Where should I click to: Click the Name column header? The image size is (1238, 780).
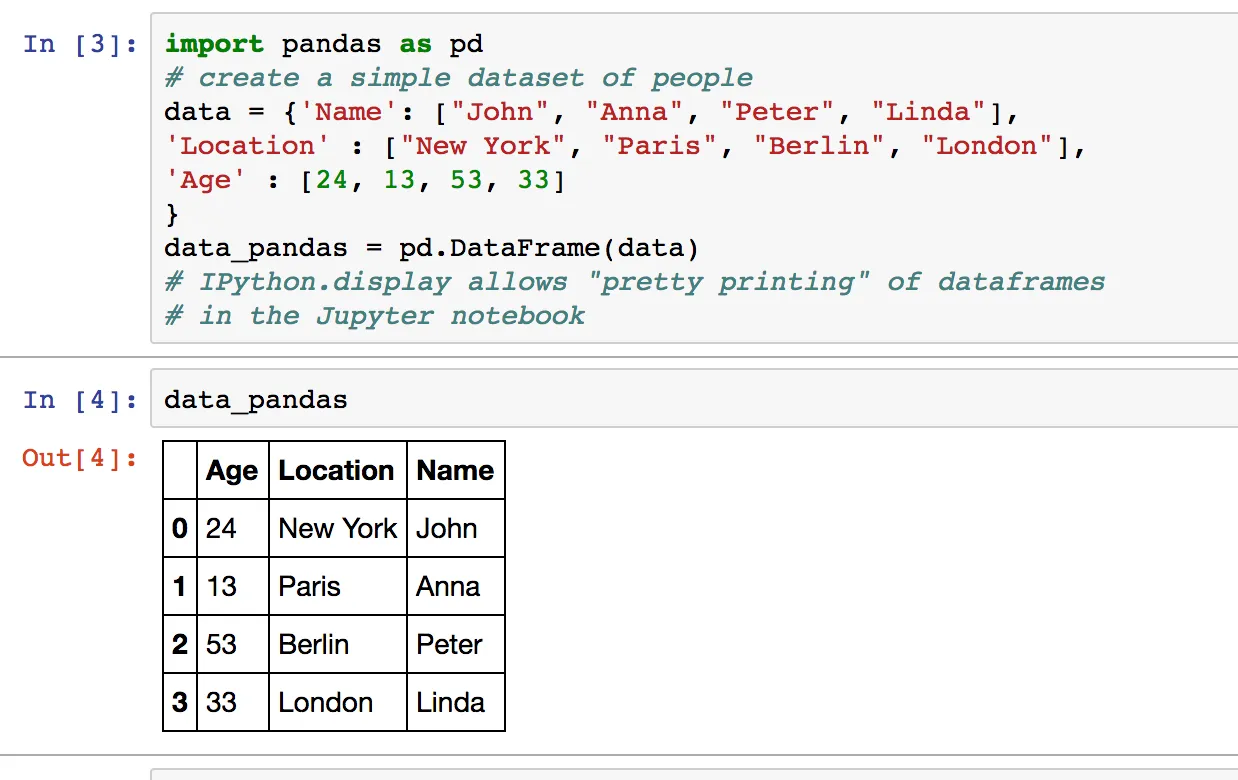click(x=455, y=471)
